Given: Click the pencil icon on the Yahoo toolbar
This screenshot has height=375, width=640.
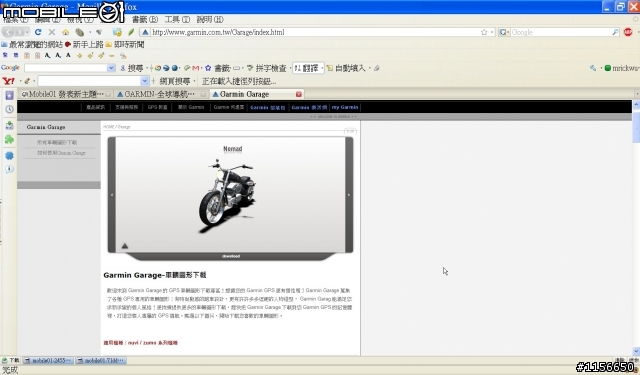Looking at the screenshot, I should [x=27, y=81].
